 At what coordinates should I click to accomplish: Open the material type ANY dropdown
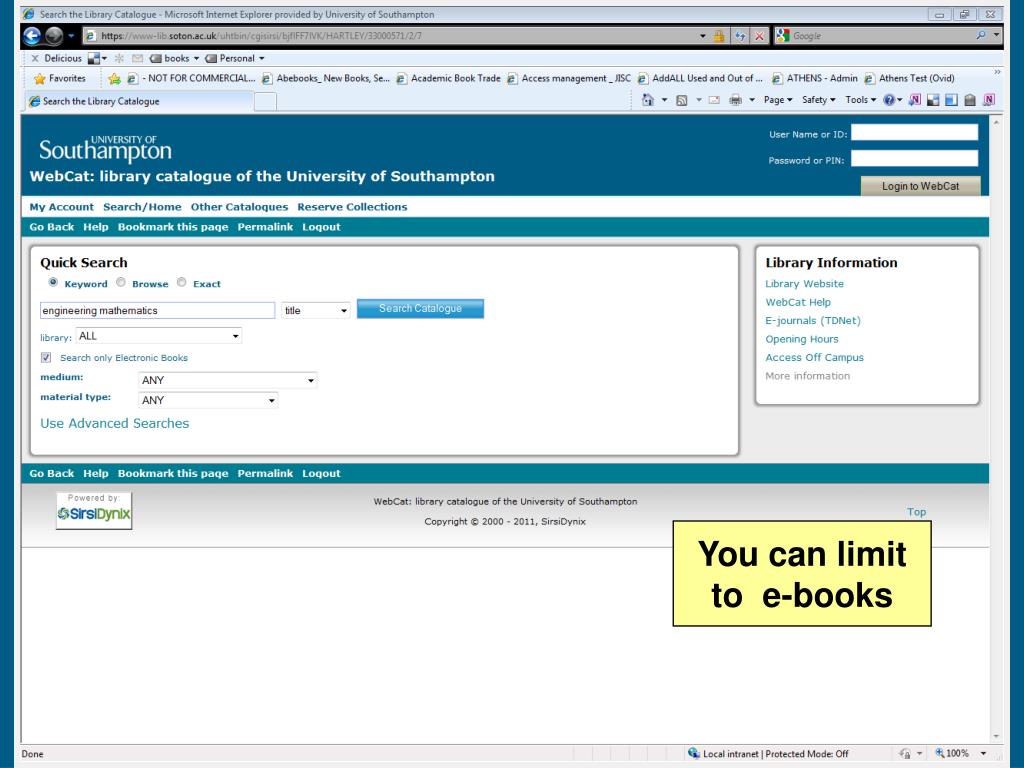coord(208,400)
